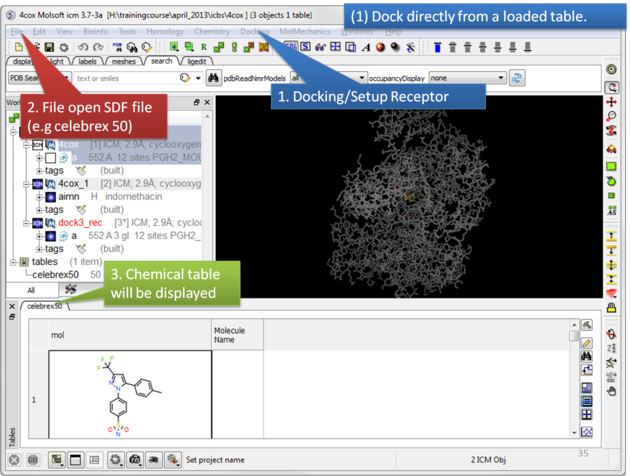This screenshot has width=630, height=476.
Task: Click the plot icon at table toolbar bottom
Action: point(587,432)
